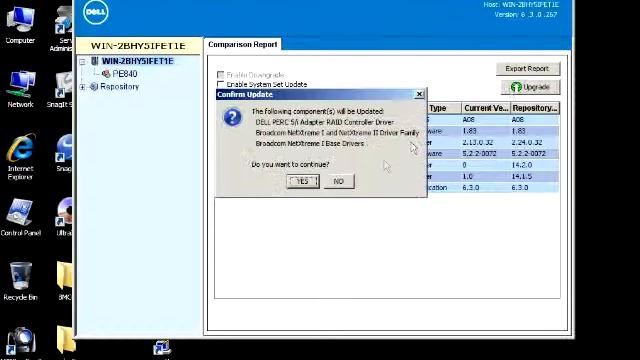640x360 pixels.
Task: Click the Upgrade button
Action: 530,87
